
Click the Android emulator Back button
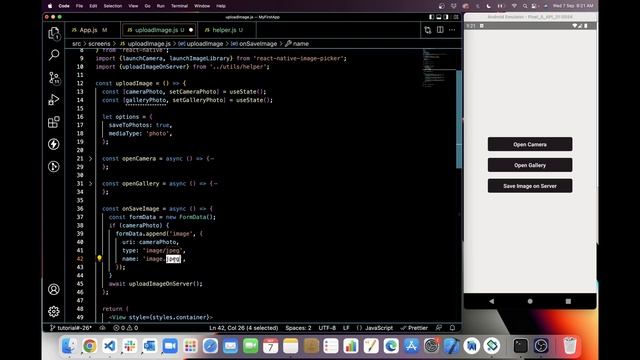(x=491, y=301)
